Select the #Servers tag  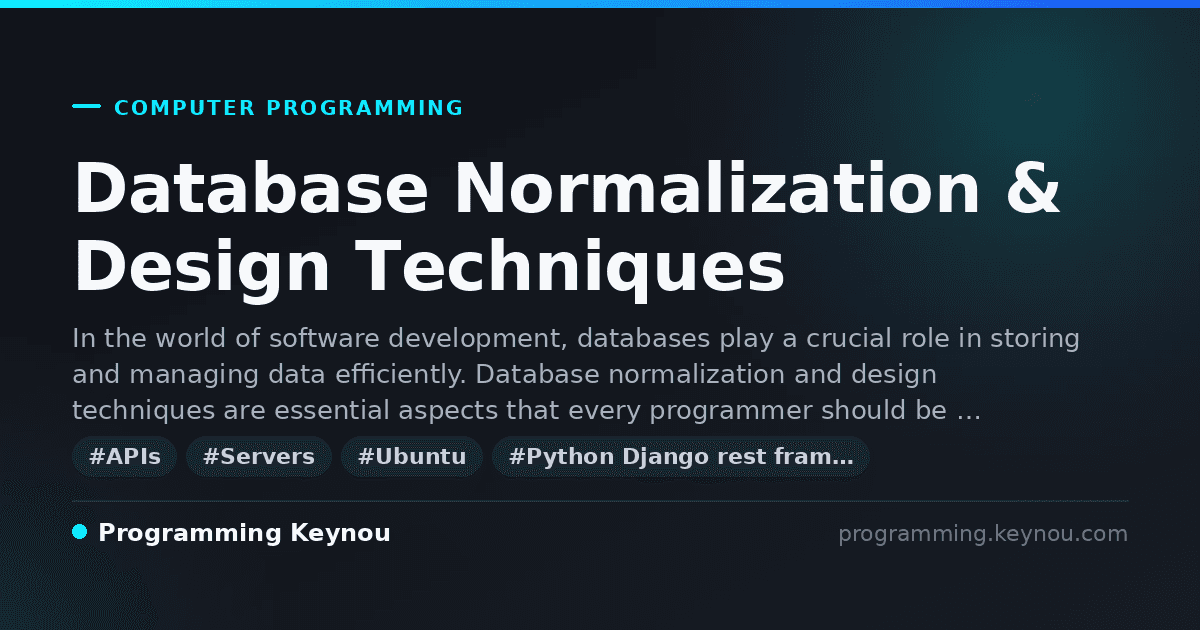[259, 457]
